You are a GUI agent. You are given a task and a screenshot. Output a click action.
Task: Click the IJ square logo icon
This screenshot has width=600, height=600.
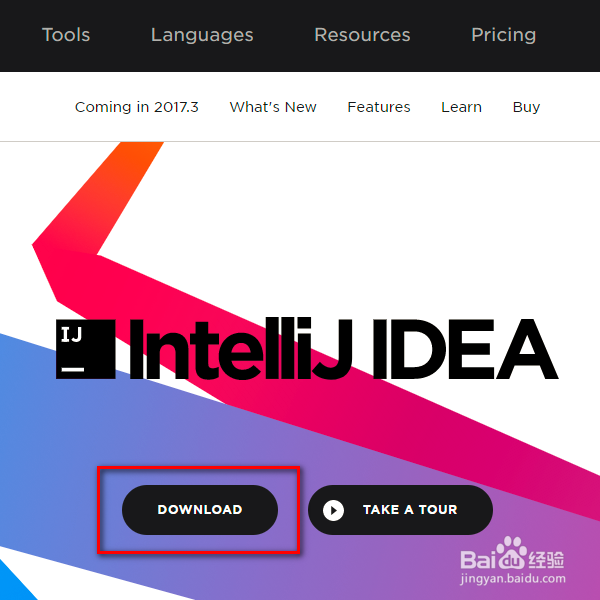(x=86, y=349)
